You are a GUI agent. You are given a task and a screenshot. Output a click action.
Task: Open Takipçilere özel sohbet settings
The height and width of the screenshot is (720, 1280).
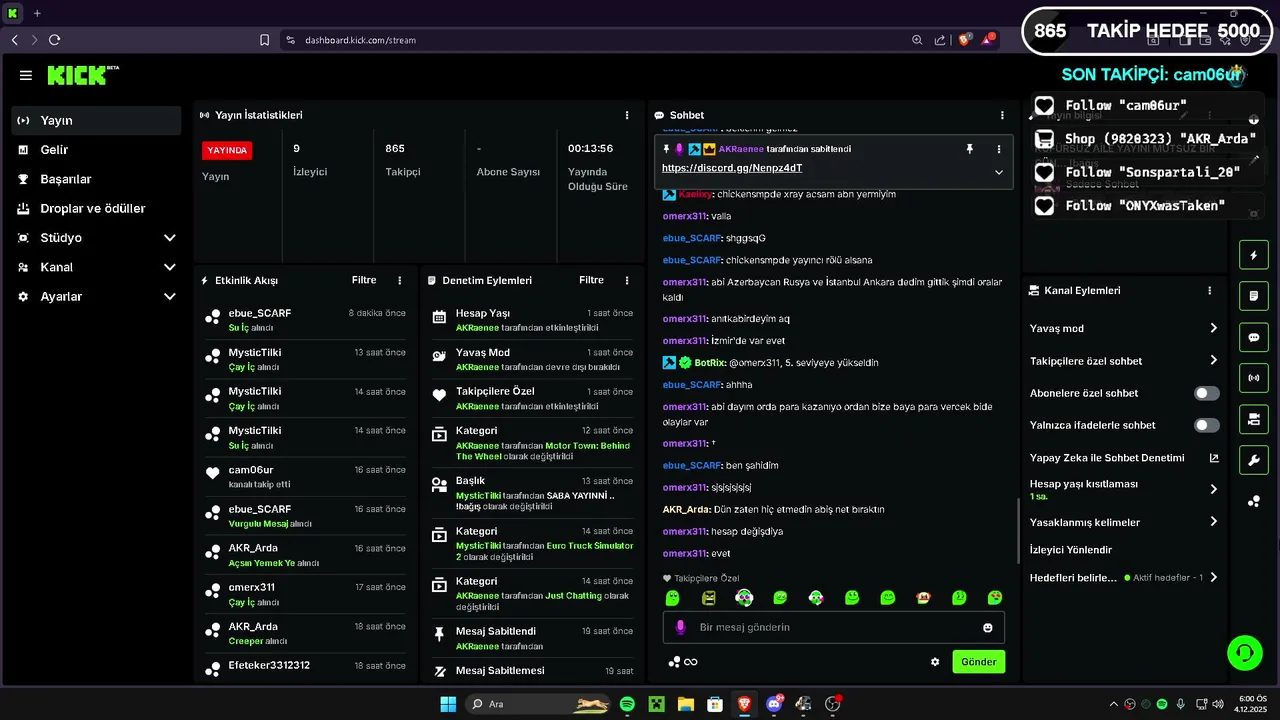pyautogui.click(x=1124, y=361)
